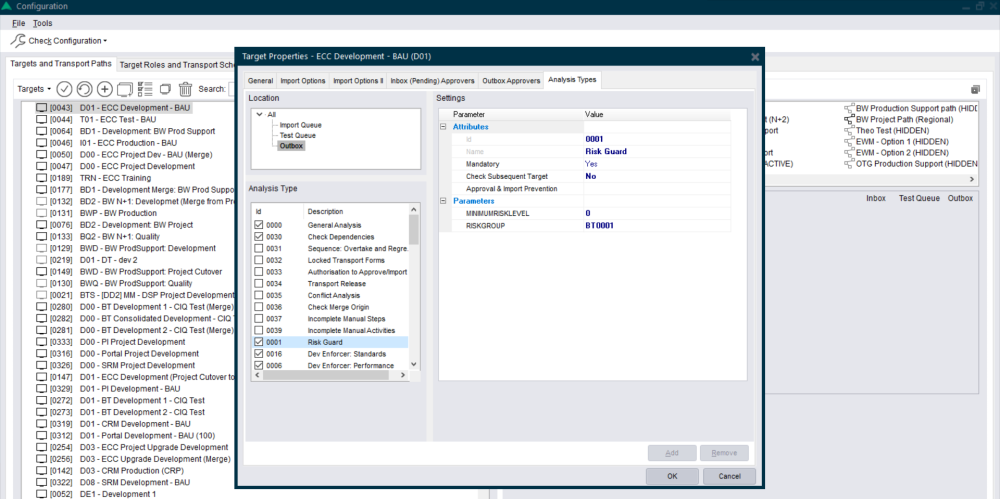Image resolution: width=1000 pixels, height=499 pixels.
Task: Switch to the Import Options tab
Action: 301,80
